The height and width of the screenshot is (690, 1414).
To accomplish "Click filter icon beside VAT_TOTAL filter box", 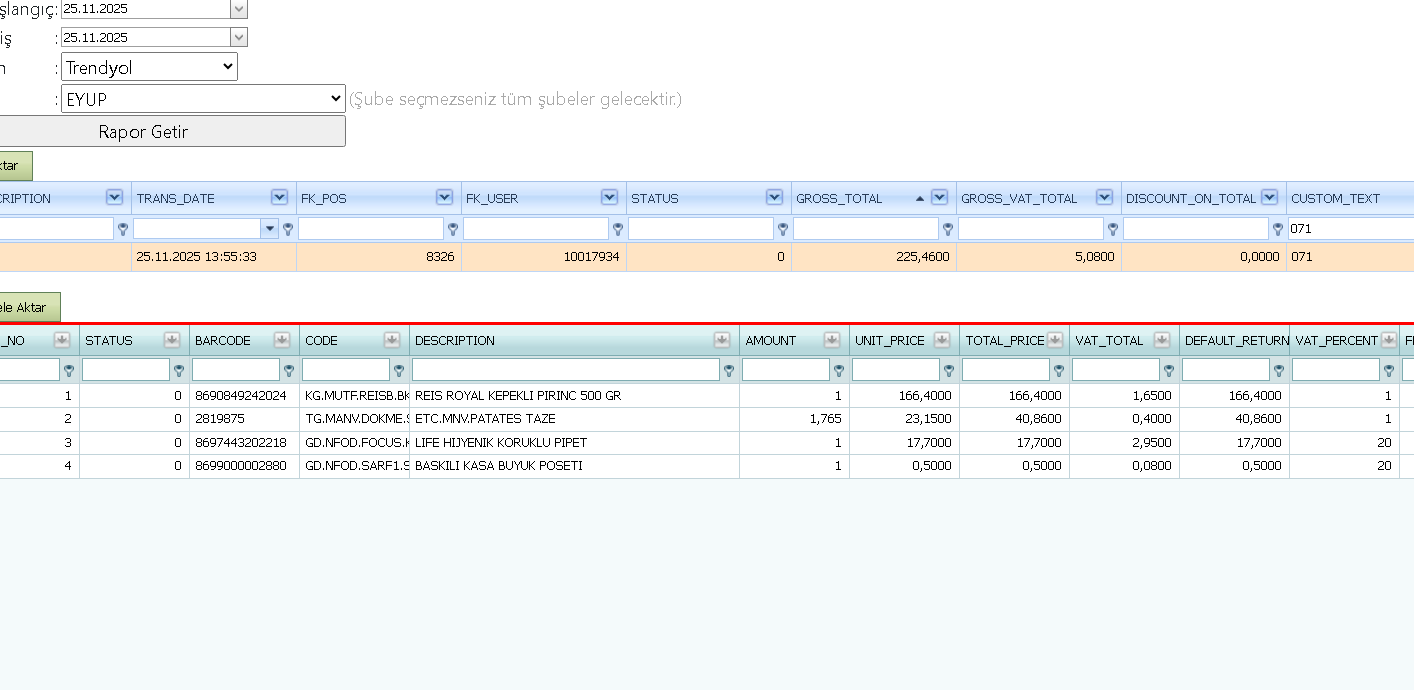I will pyautogui.click(x=1169, y=371).
